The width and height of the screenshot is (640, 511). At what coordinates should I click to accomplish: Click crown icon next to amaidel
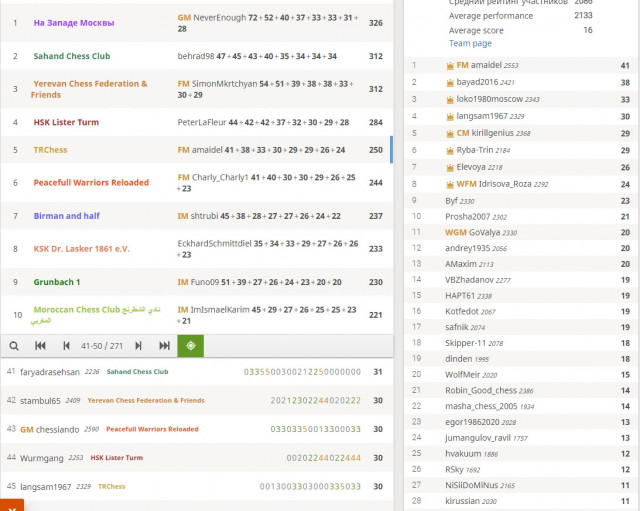pyautogui.click(x=450, y=66)
